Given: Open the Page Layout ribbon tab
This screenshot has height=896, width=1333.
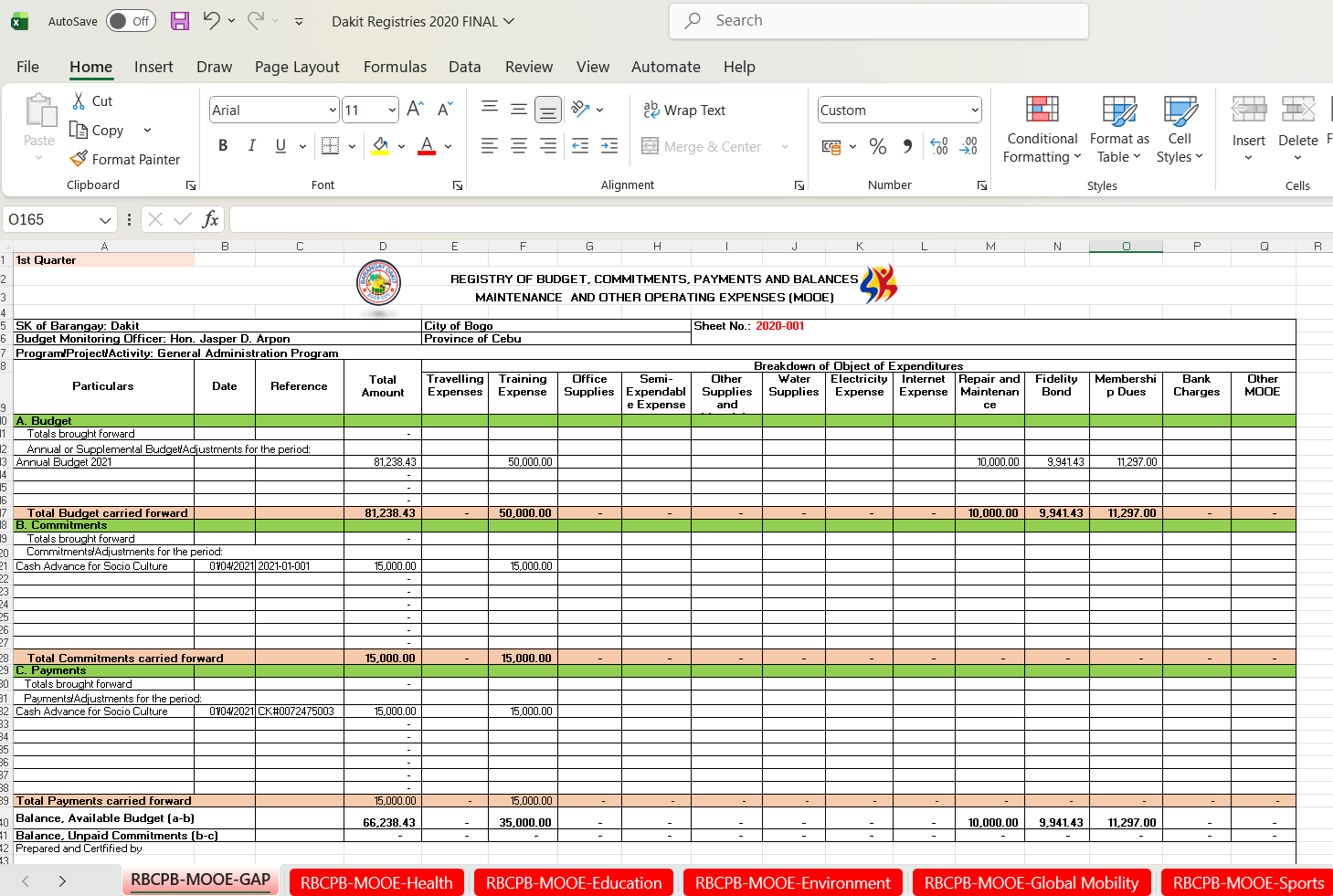Looking at the screenshot, I should coord(297,67).
